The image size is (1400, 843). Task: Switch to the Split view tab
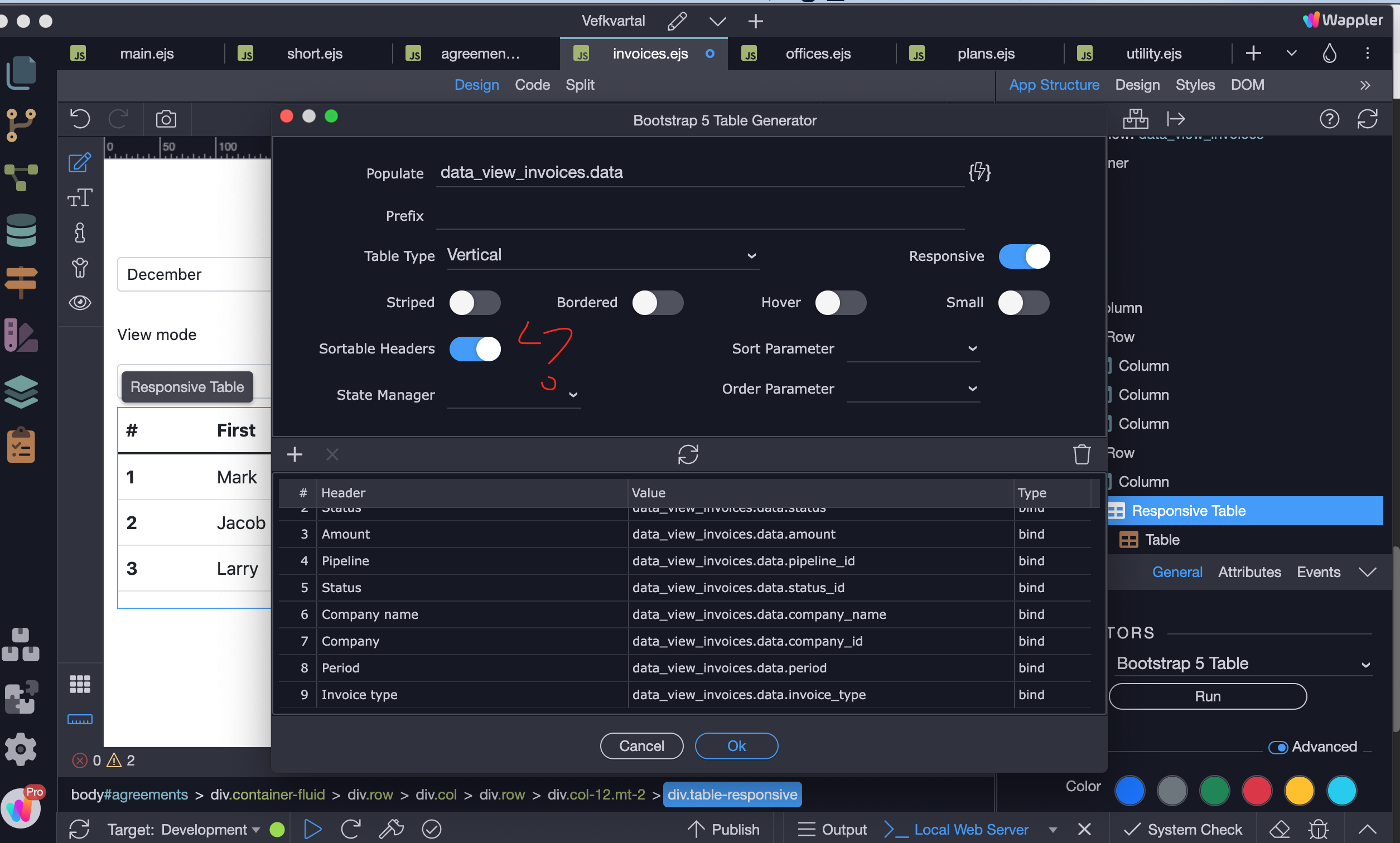(x=580, y=85)
